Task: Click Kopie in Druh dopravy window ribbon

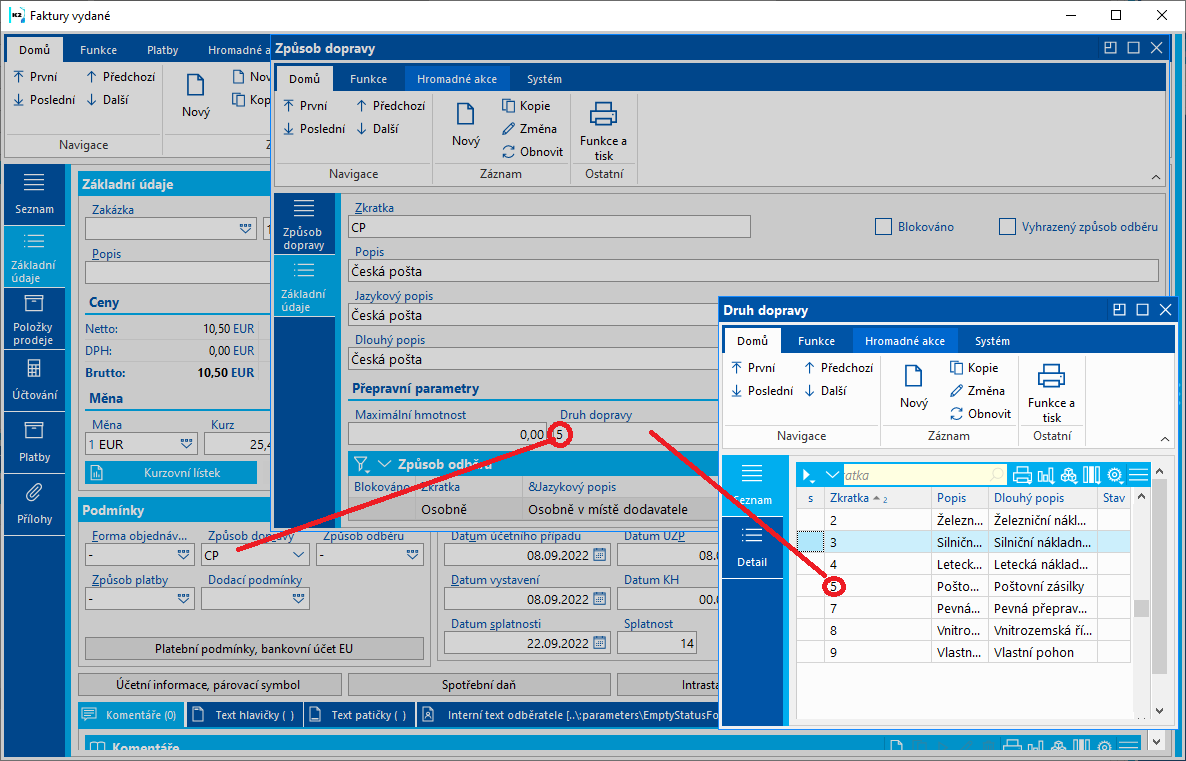Action: pos(974,368)
